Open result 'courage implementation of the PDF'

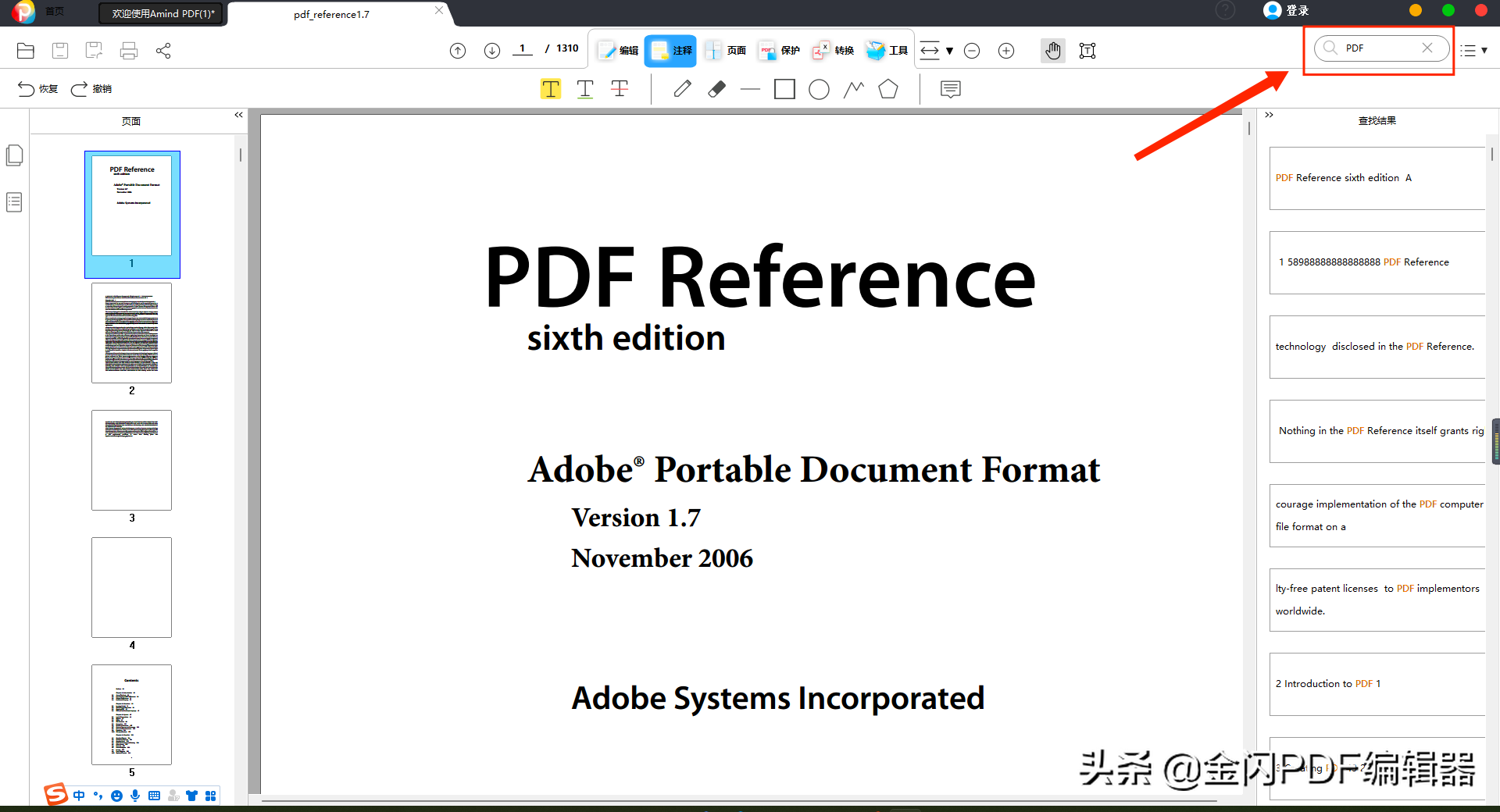tap(1377, 515)
